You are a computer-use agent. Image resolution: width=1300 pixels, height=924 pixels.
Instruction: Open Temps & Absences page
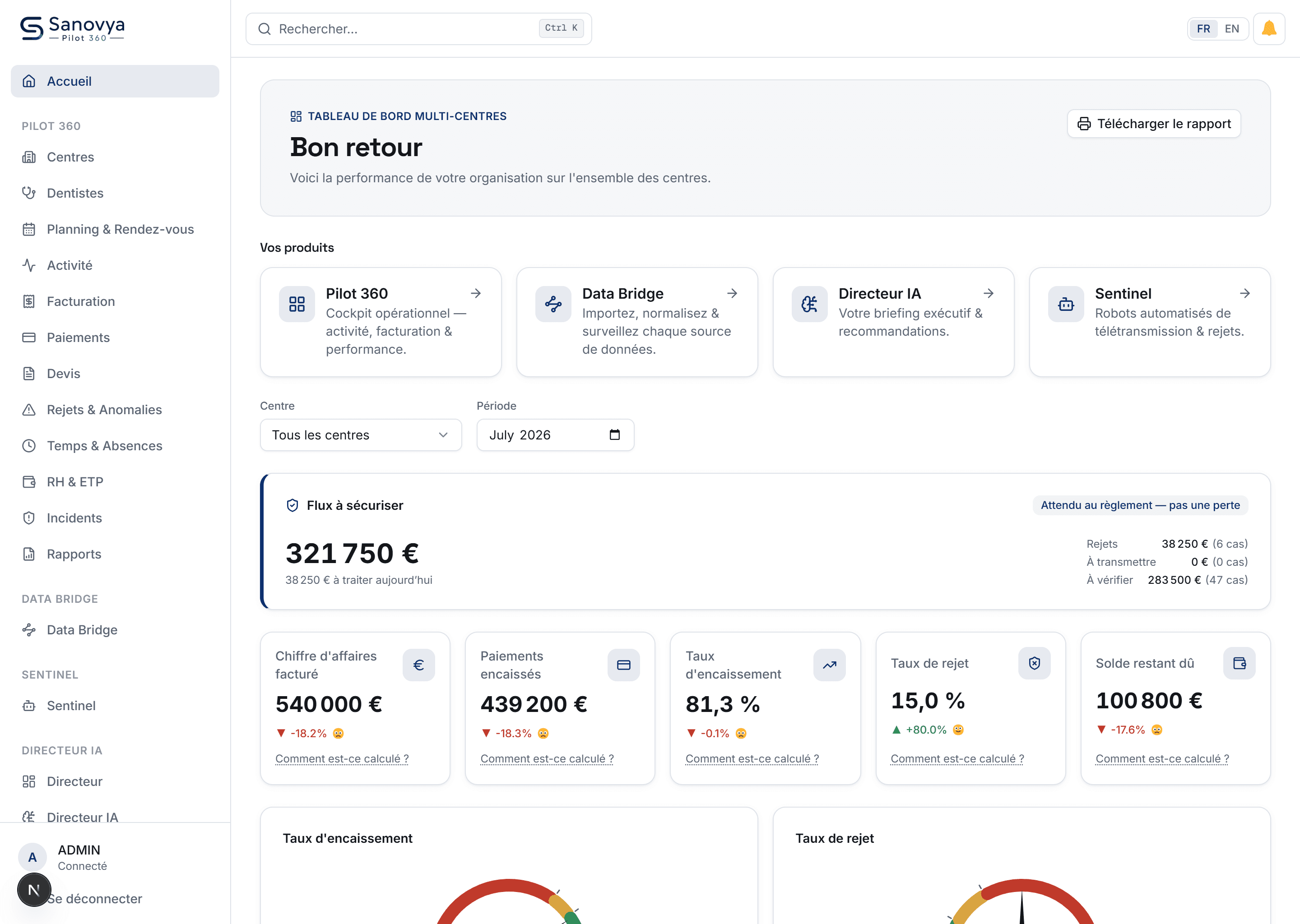click(115, 445)
